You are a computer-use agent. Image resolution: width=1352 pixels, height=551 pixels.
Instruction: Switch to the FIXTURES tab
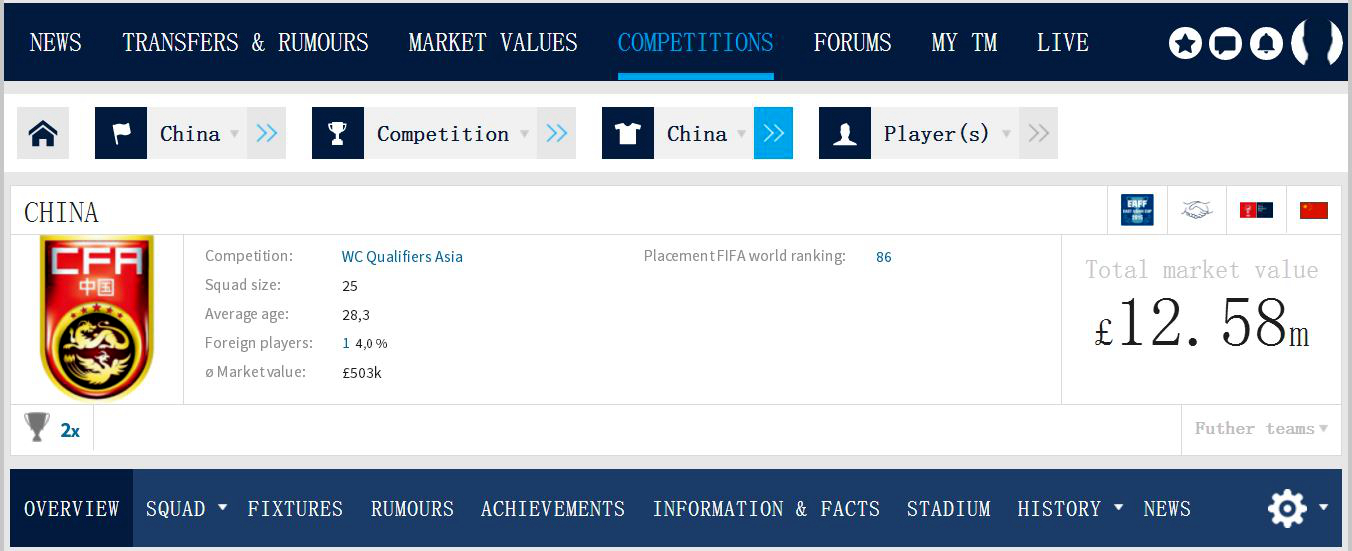295,508
